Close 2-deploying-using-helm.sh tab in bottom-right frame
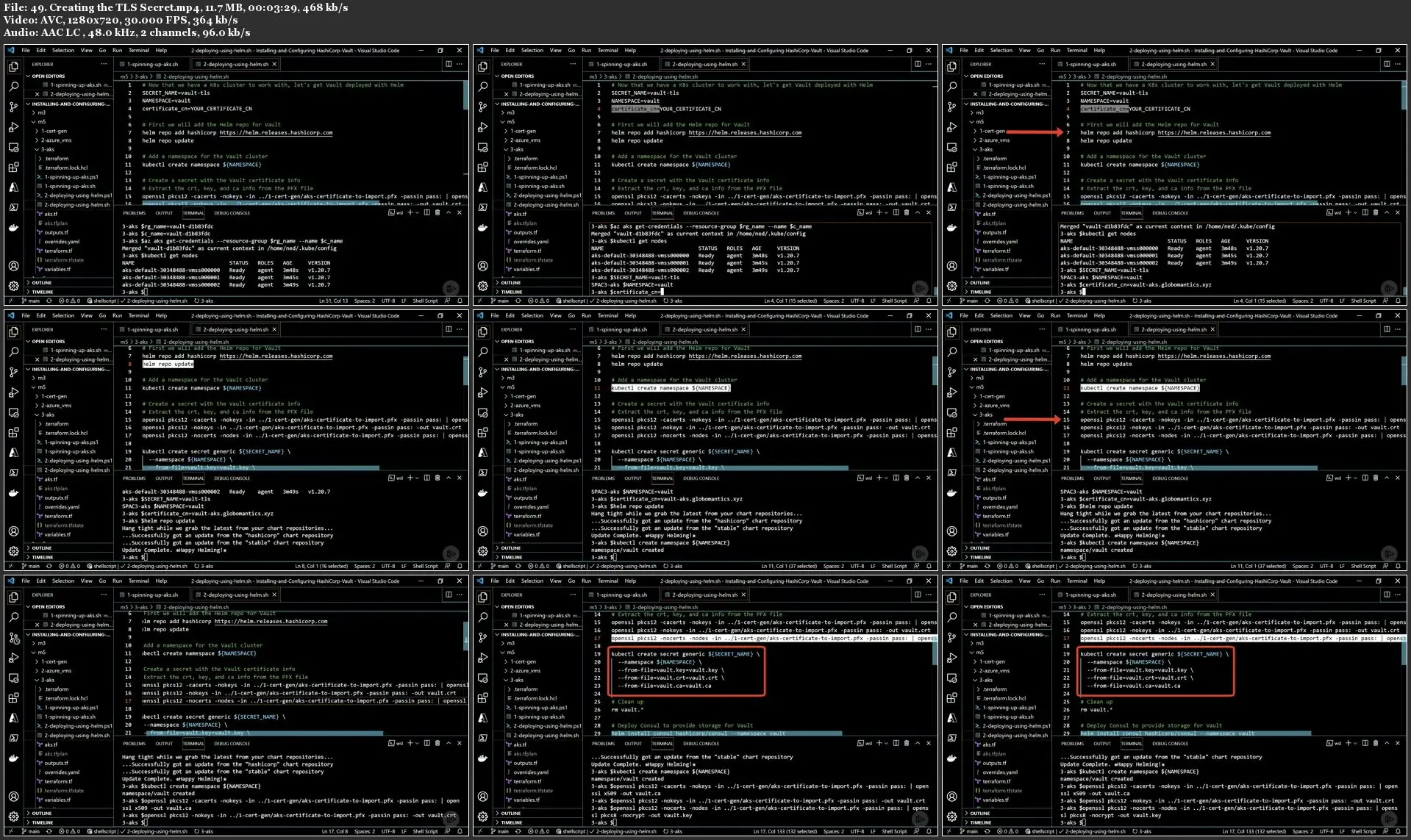This screenshot has height=840, width=1411. point(1213,595)
